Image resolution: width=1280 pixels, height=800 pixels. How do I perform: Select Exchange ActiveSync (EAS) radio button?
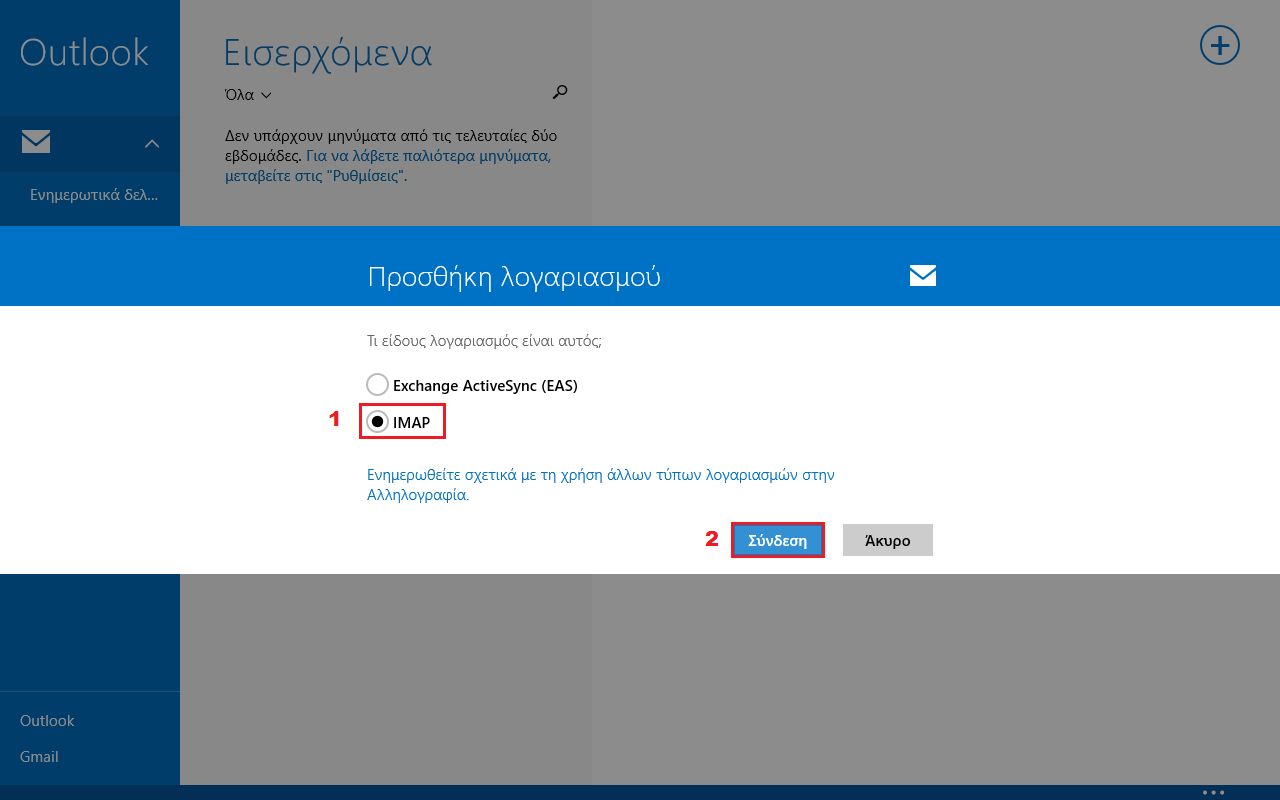377,385
